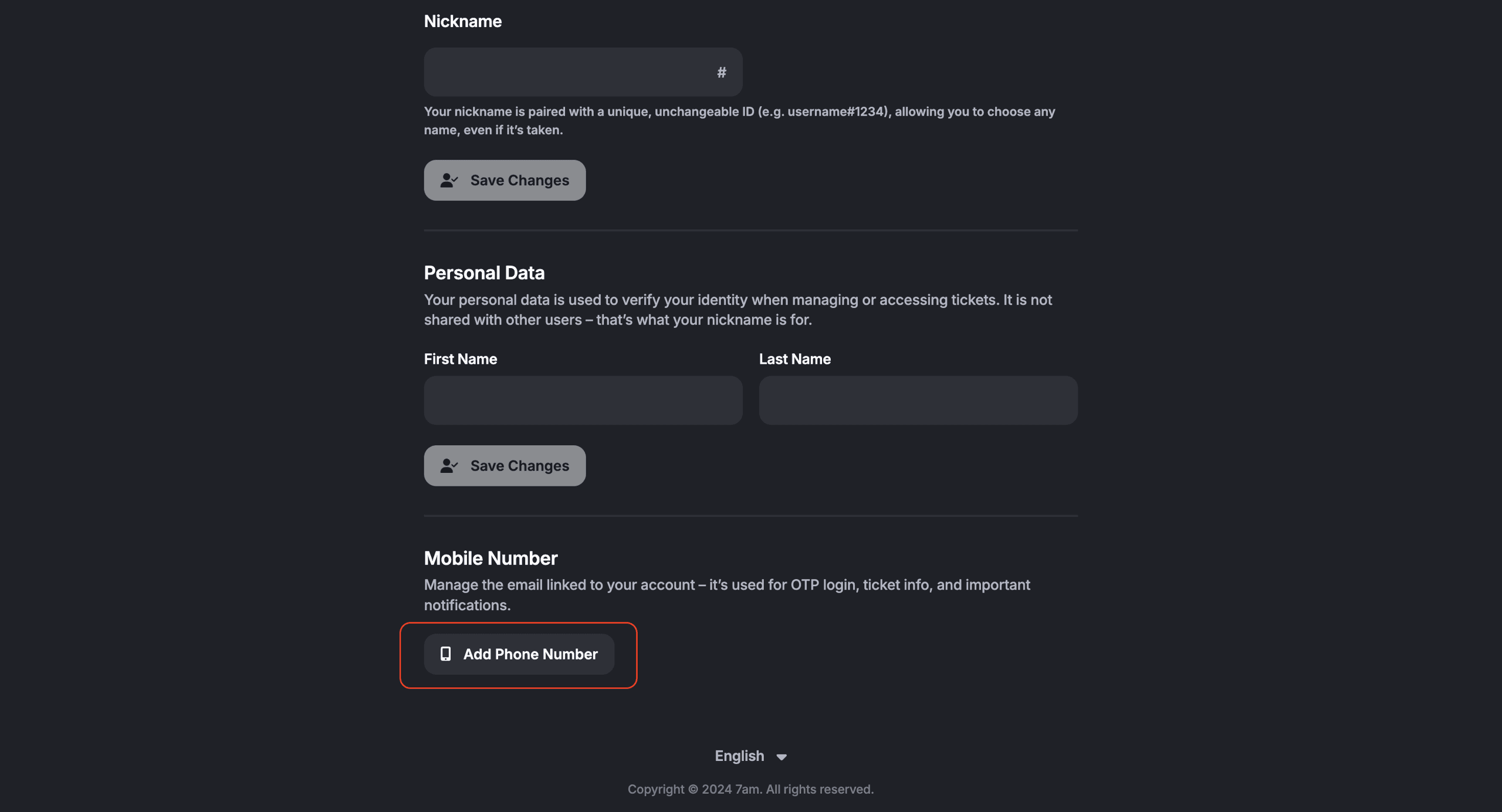The width and height of the screenshot is (1502, 812).
Task: Click the user-check icon on Nickname's Save Changes
Action: coord(449,180)
